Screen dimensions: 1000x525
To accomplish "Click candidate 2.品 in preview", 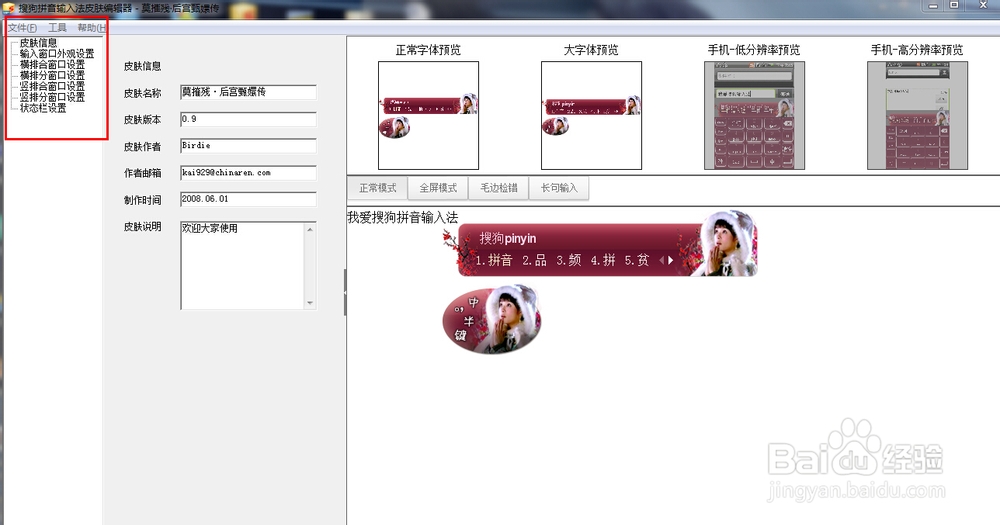I will pos(534,260).
